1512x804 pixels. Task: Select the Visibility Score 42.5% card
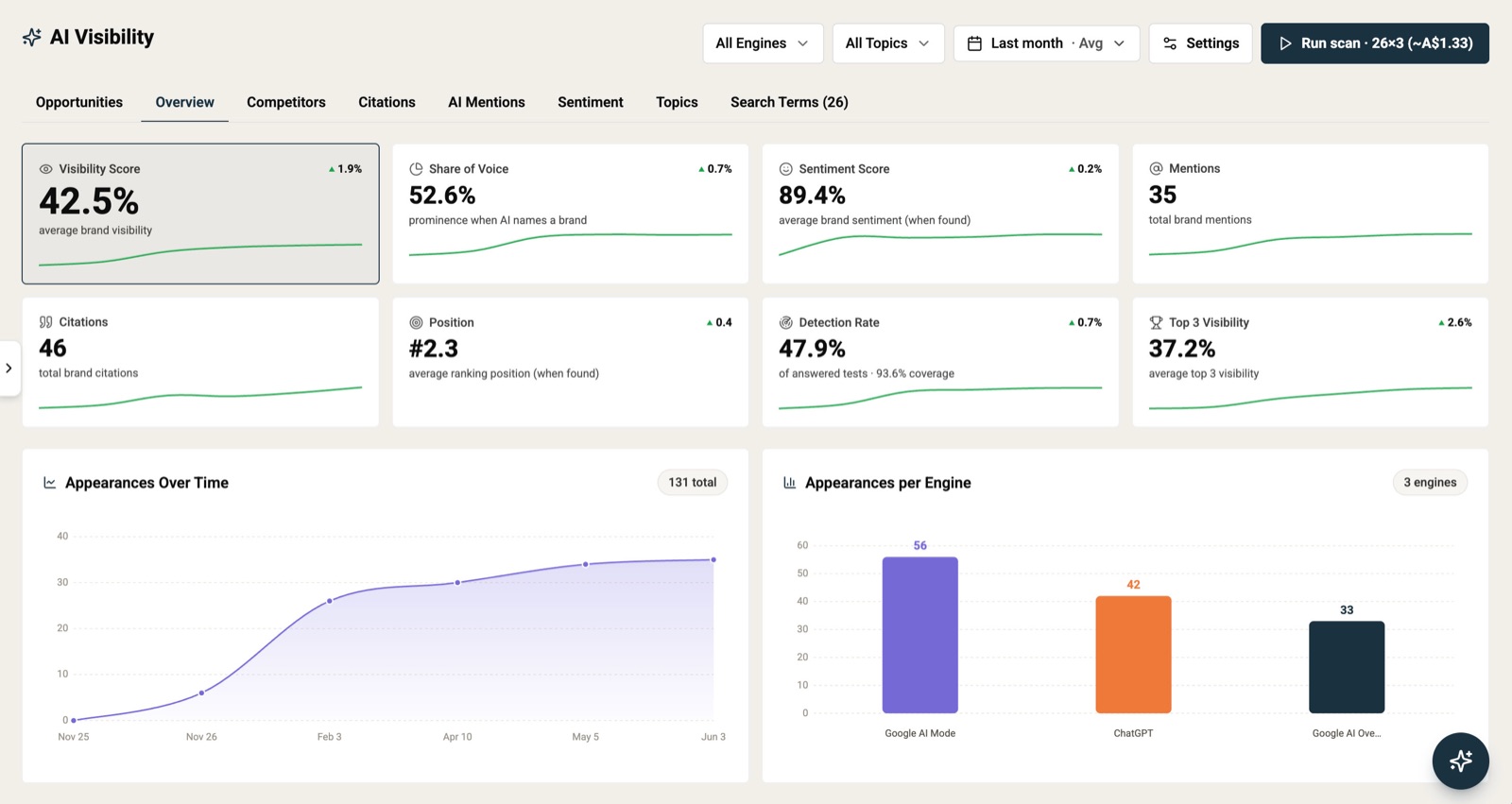(200, 214)
